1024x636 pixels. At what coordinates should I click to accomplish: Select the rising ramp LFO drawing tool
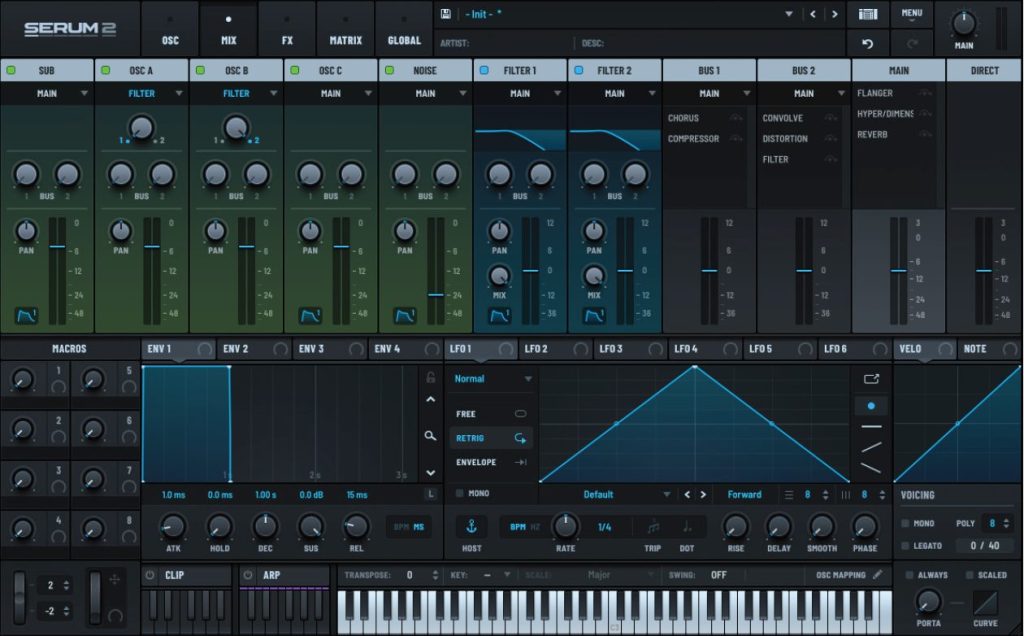point(871,447)
